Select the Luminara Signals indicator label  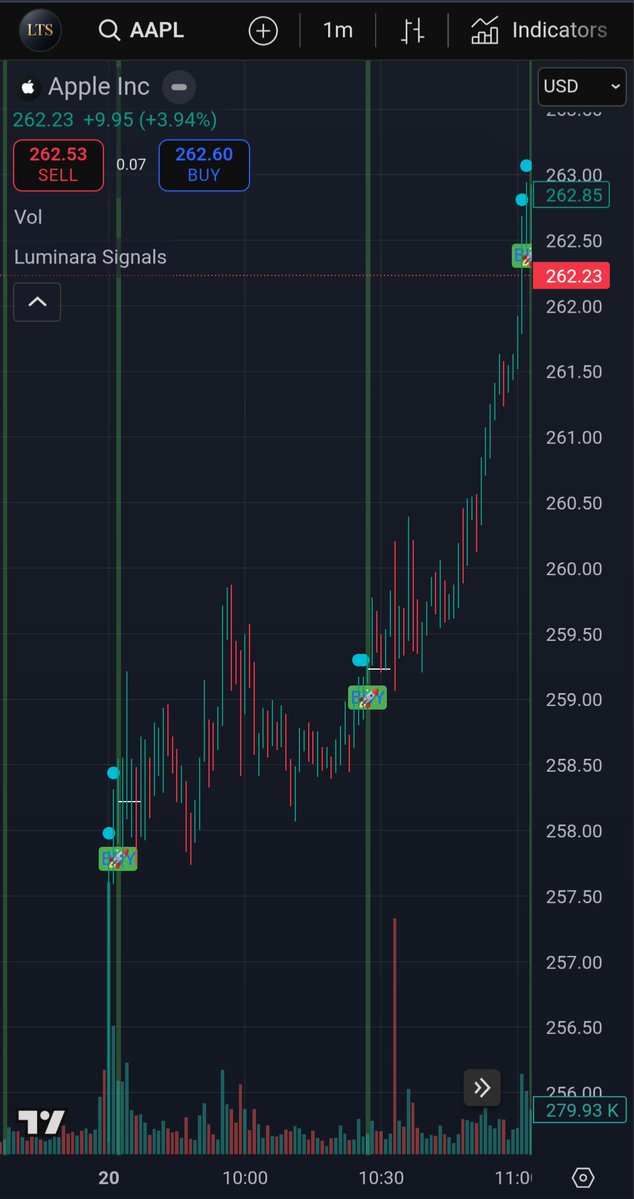(x=90, y=257)
